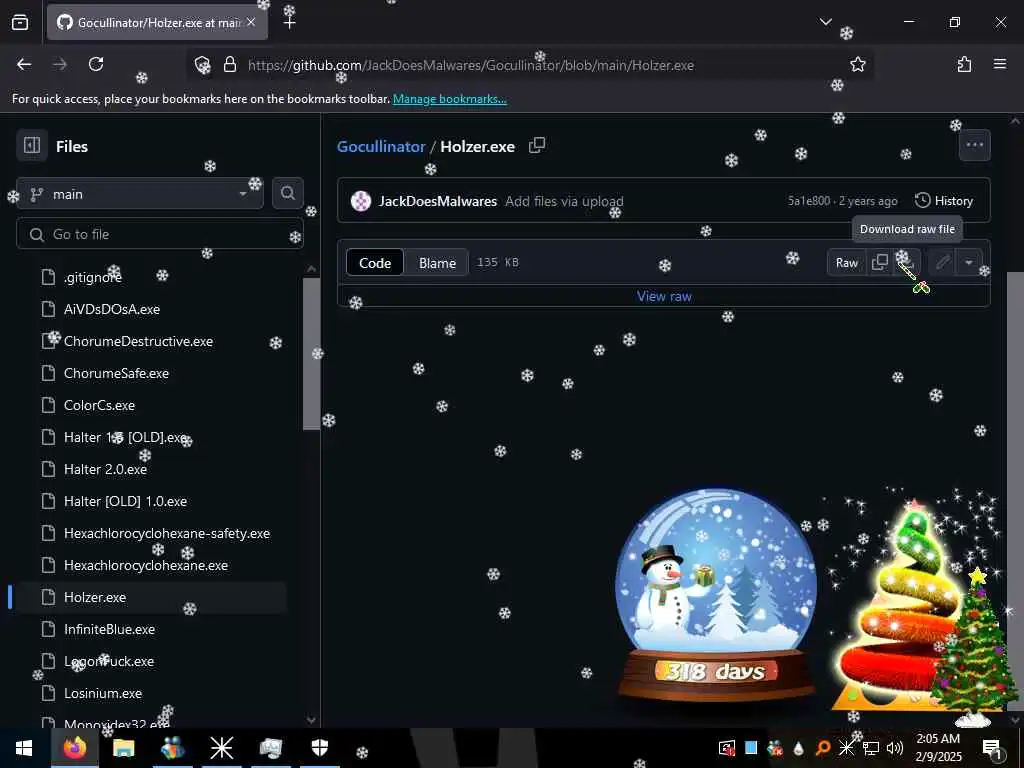The width and height of the screenshot is (1024, 768).
Task: Collapse the Files side panel icon
Action: coord(31,146)
